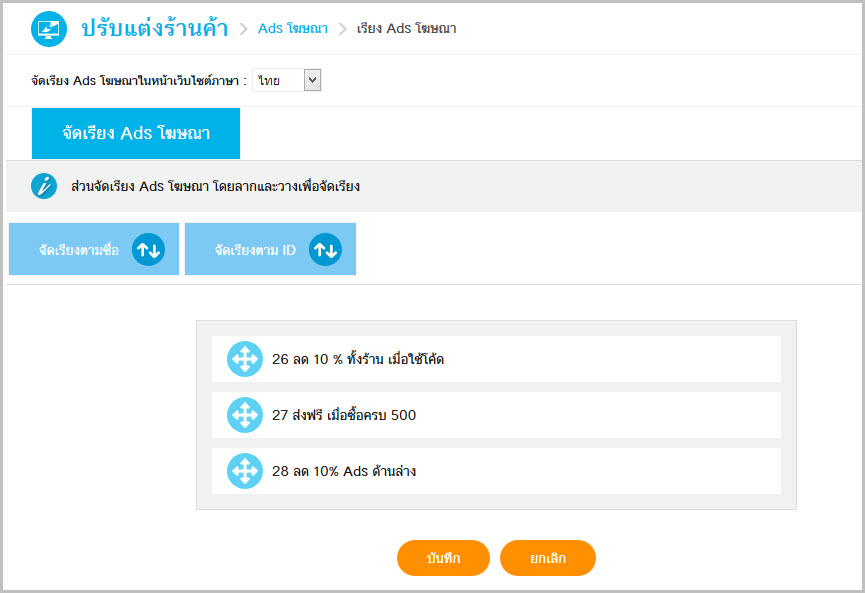Click the info text ส่วนจัดเรียง Ads โฆษณา
865x593 pixels.
pyautogui.click(x=215, y=186)
